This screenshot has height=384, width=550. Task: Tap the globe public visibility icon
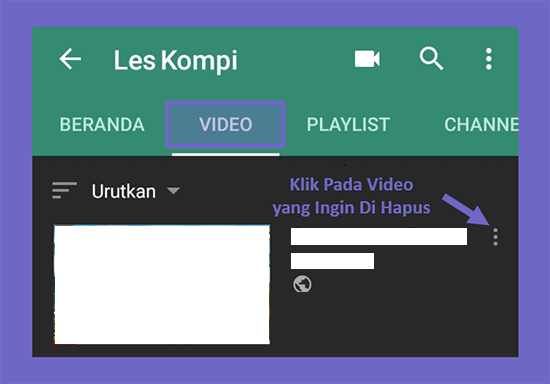[x=302, y=284]
